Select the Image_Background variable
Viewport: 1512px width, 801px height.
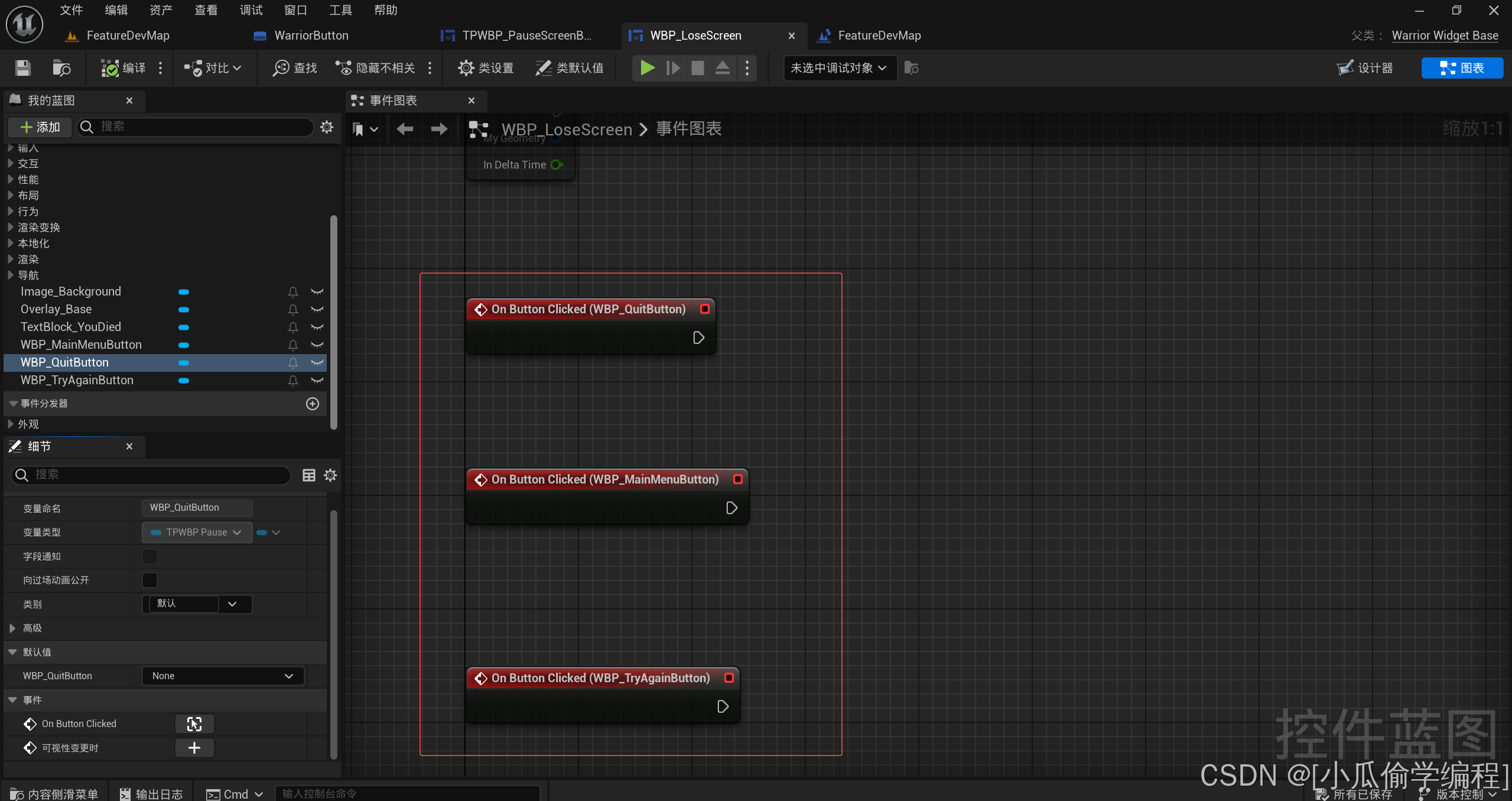point(71,291)
